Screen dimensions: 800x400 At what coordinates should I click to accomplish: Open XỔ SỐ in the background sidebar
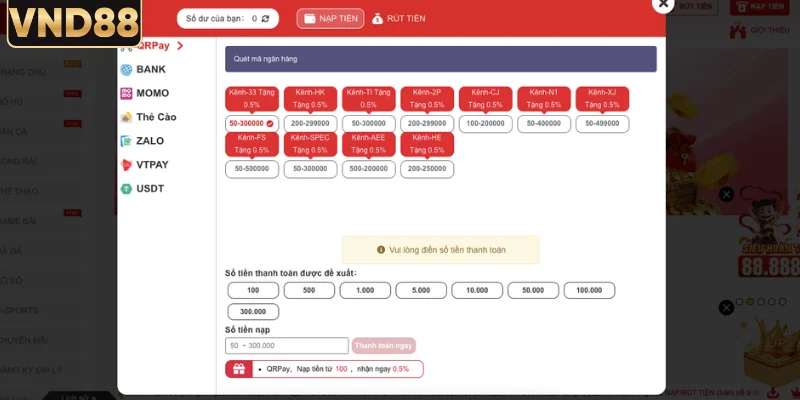click(x=11, y=281)
